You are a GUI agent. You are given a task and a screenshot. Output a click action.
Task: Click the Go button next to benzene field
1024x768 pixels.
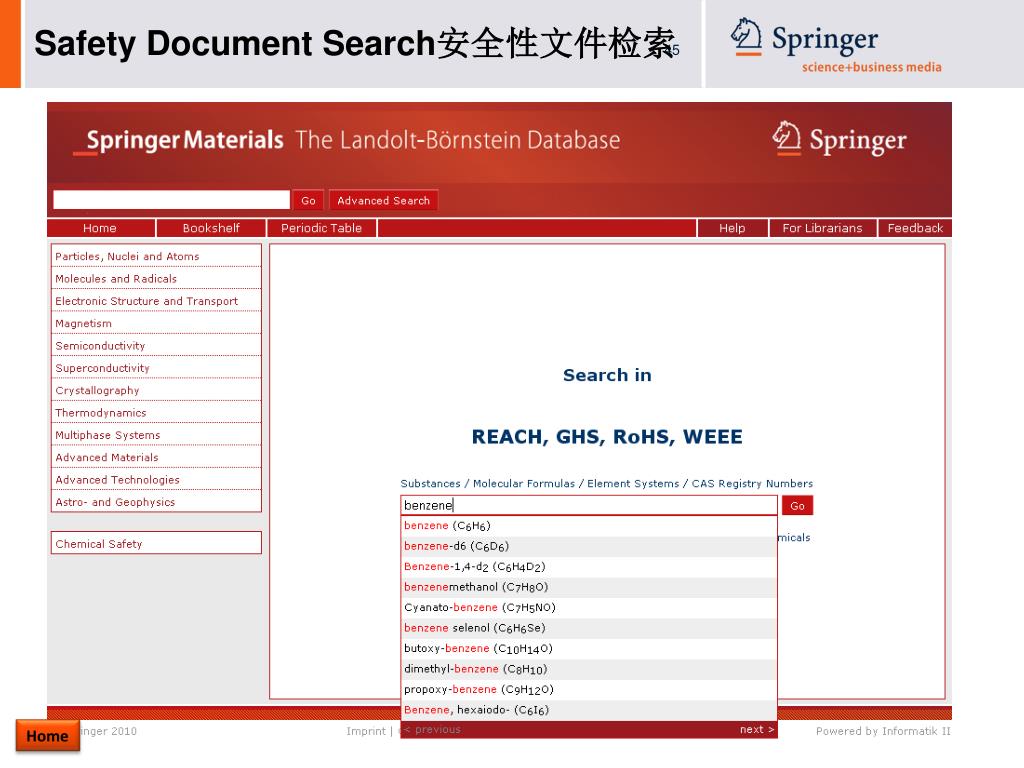[797, 505]
